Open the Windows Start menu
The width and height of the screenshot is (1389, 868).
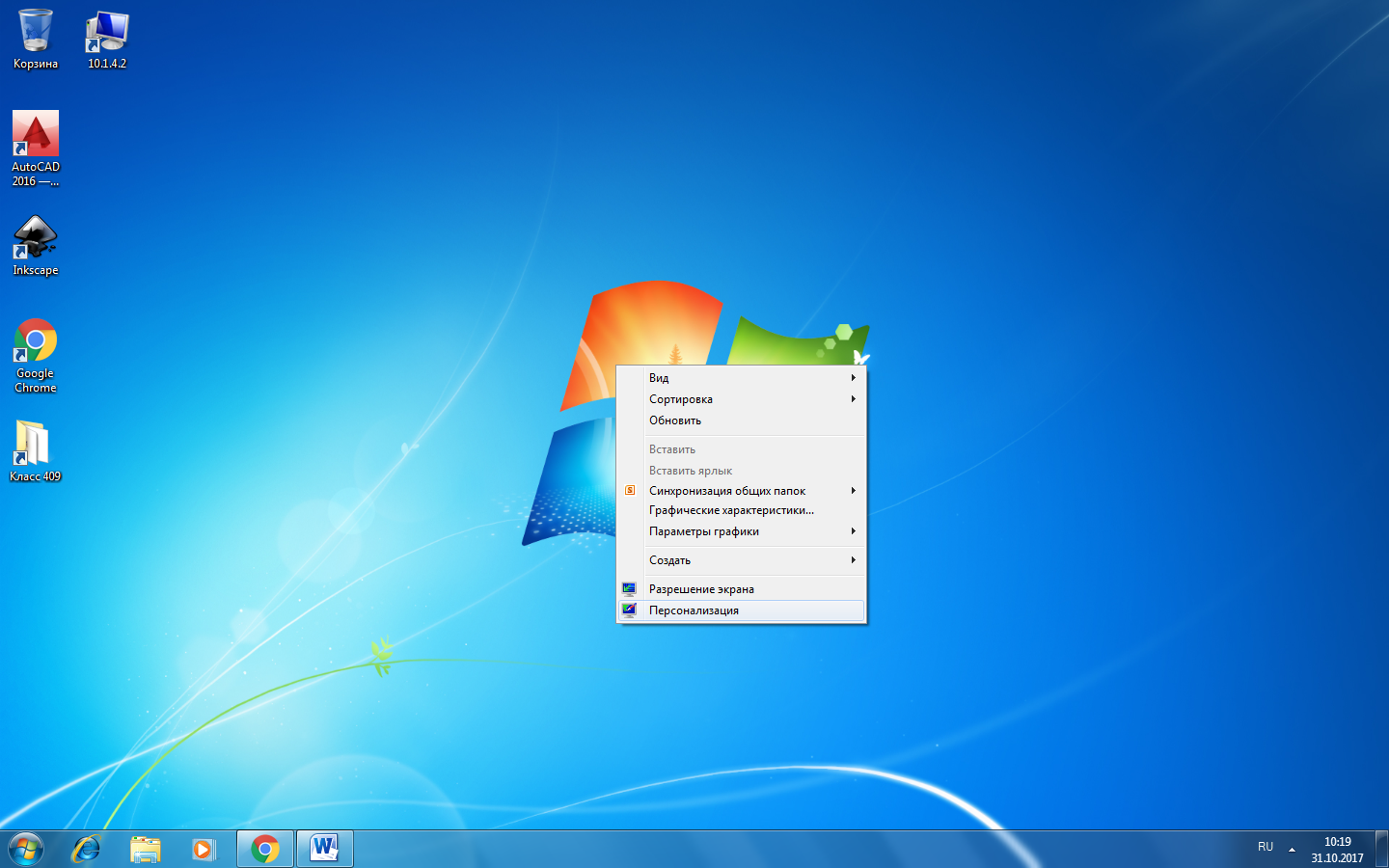pyautogui.click(x=26, y=849)
